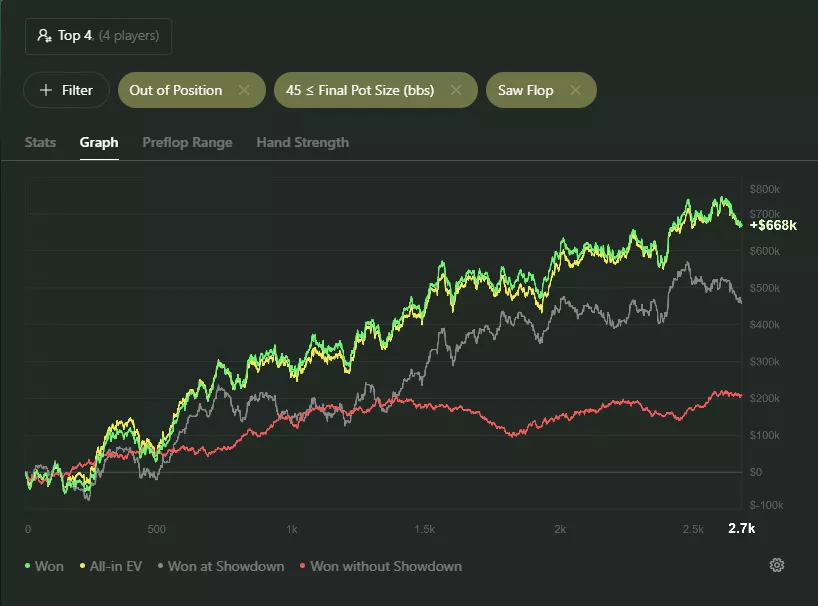
Task: Open graph settings via gear icon
Action: (x=777, y=565)
